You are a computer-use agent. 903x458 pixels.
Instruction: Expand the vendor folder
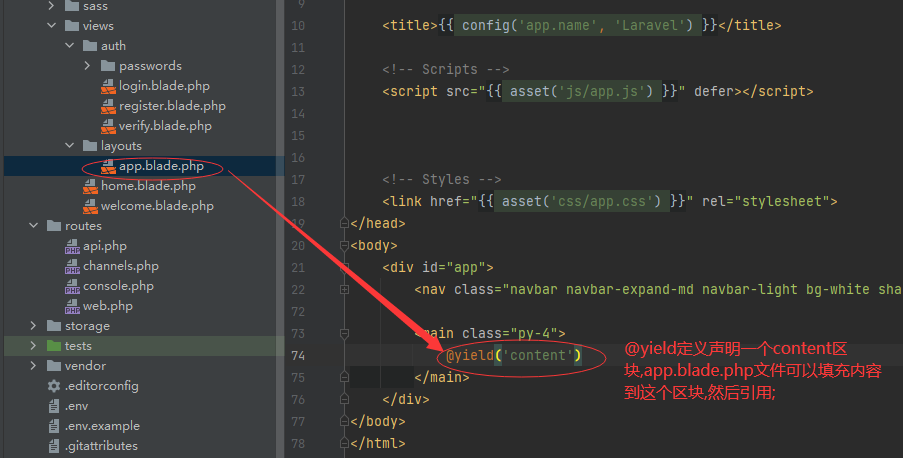point(33,366)
